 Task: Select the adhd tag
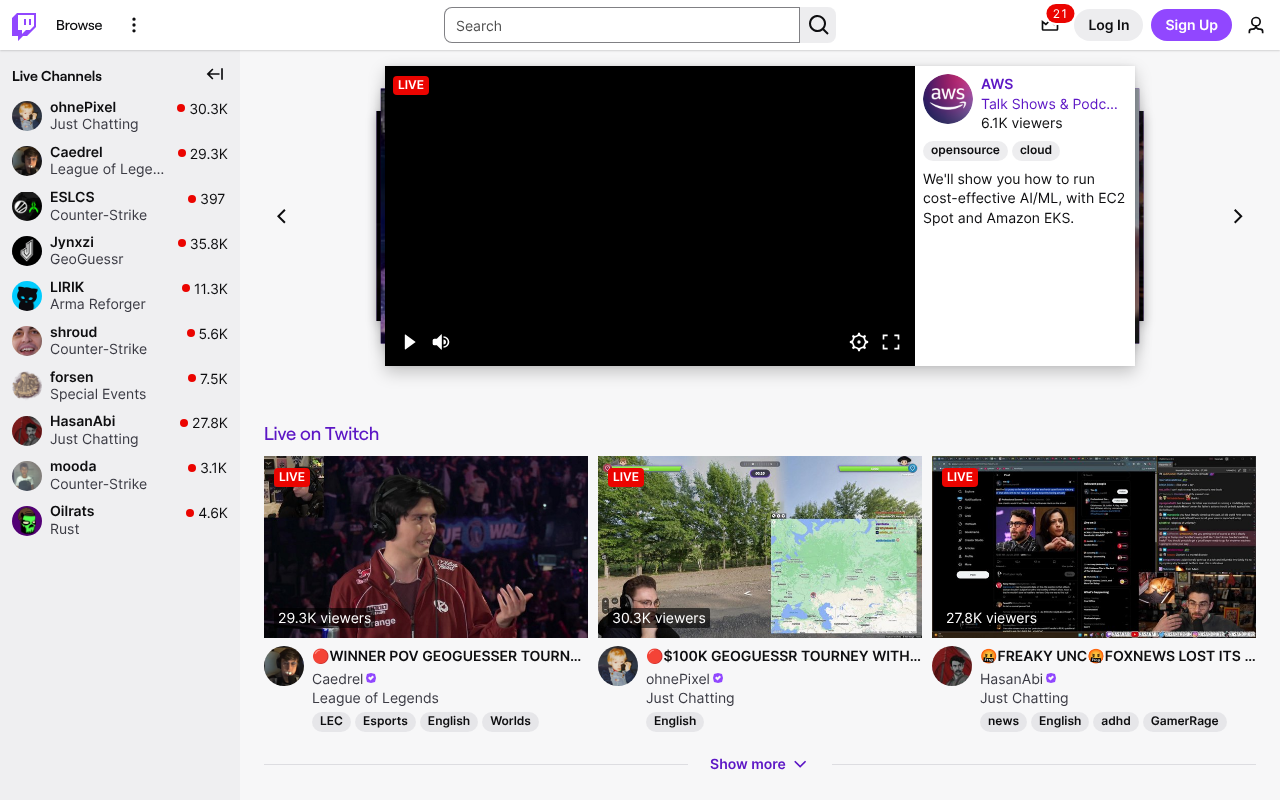tap(1116, 721)
